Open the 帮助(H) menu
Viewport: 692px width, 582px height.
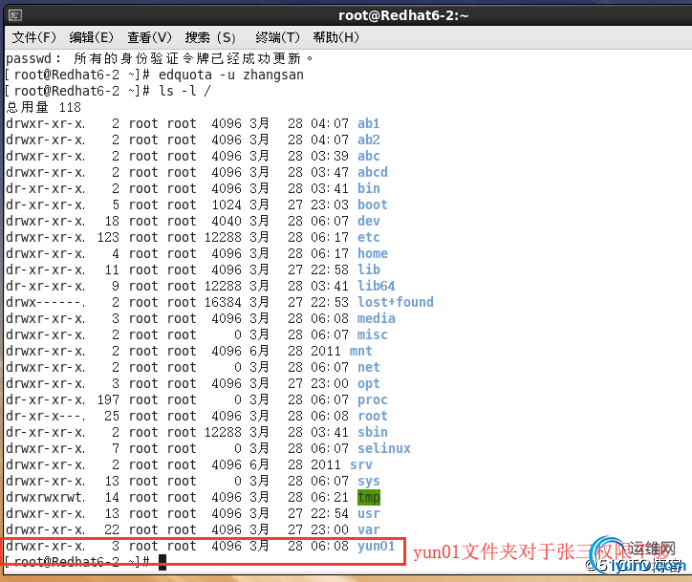[336, 38]
